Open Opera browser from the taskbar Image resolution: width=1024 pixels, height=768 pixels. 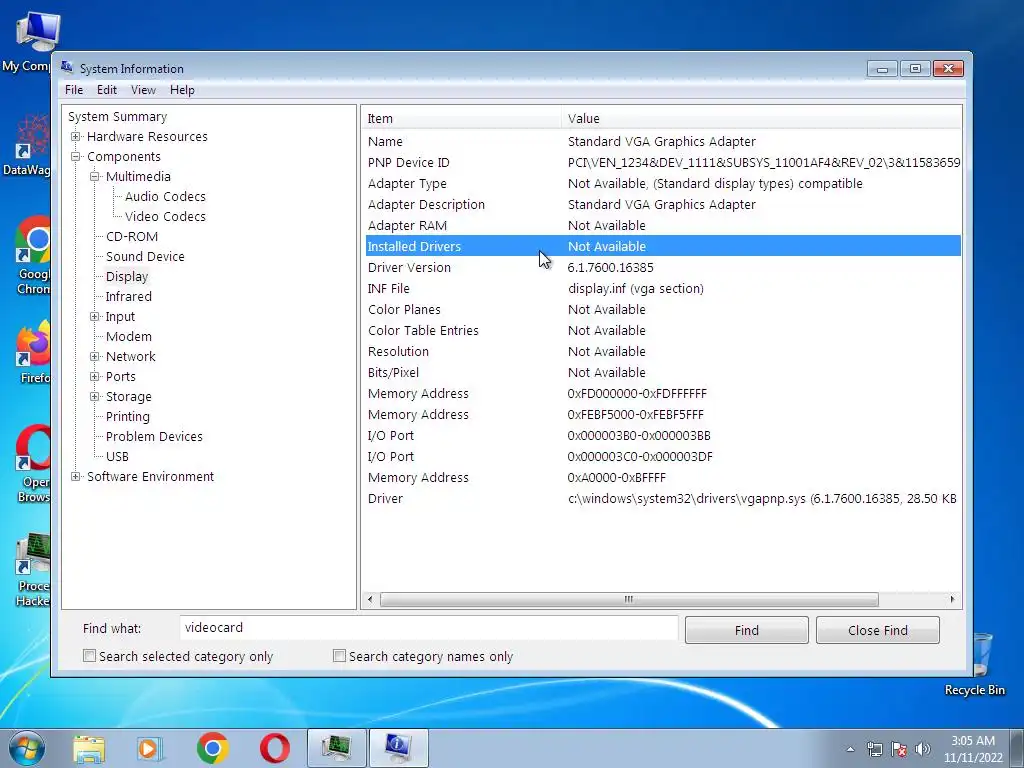tap(275, 748)
